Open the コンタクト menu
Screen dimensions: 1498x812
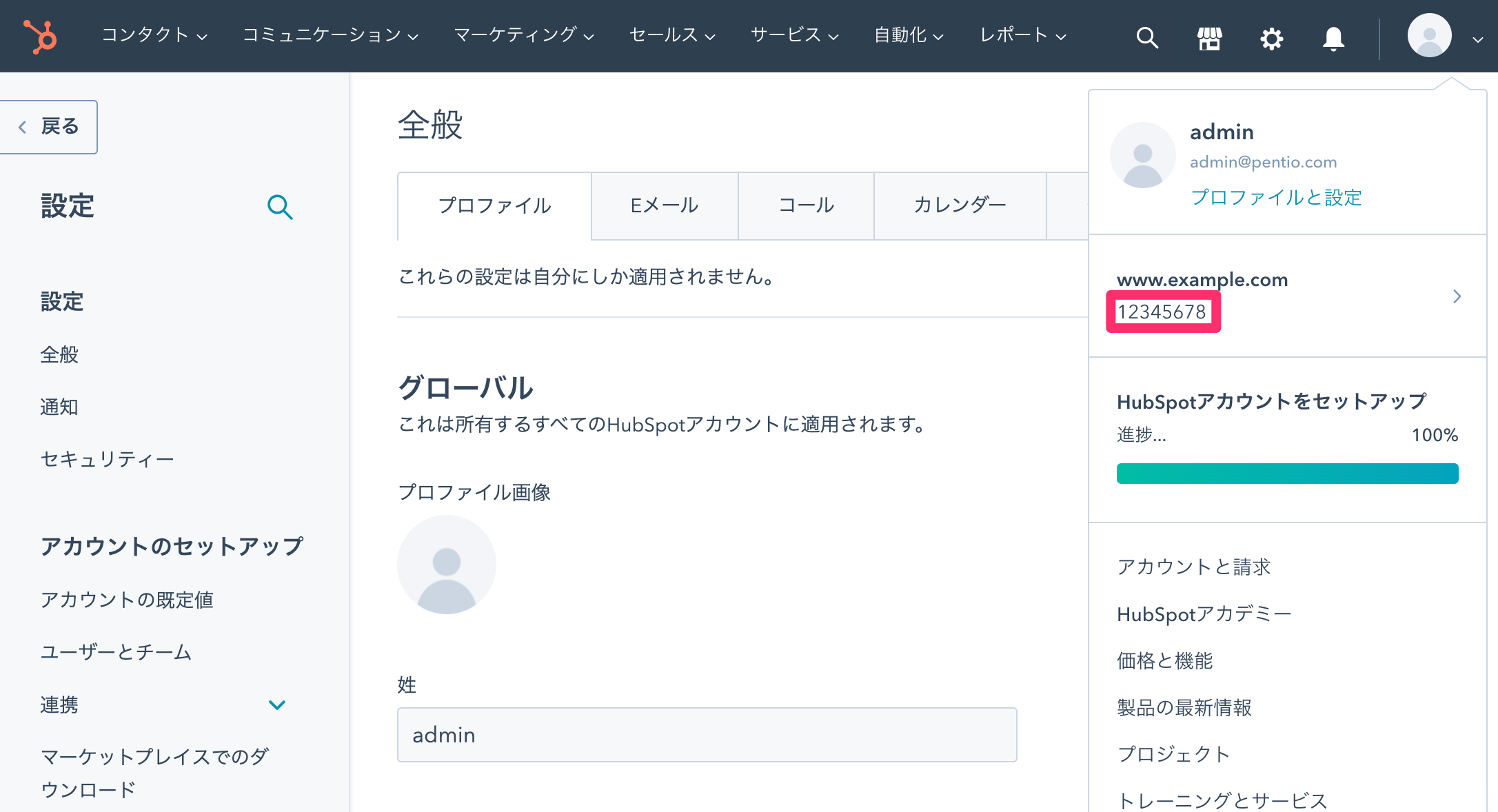point(154,34)
